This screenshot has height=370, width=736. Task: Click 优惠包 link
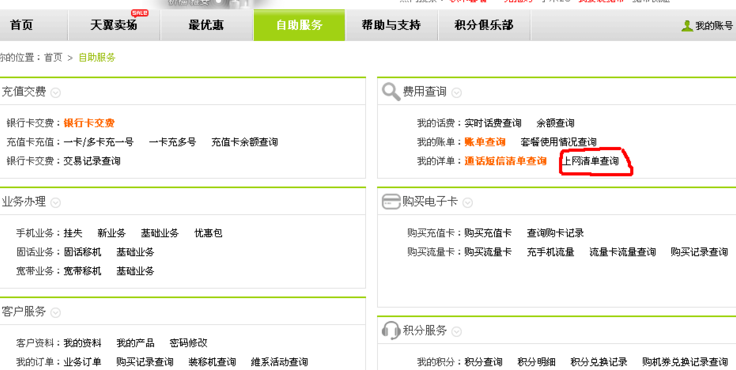(x=208, y=233)
